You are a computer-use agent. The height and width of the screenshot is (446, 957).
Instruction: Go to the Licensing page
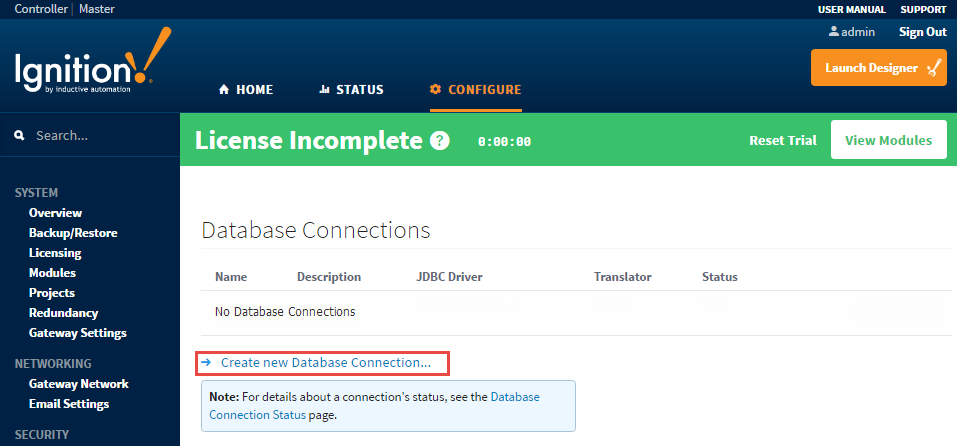coord(55,253)
